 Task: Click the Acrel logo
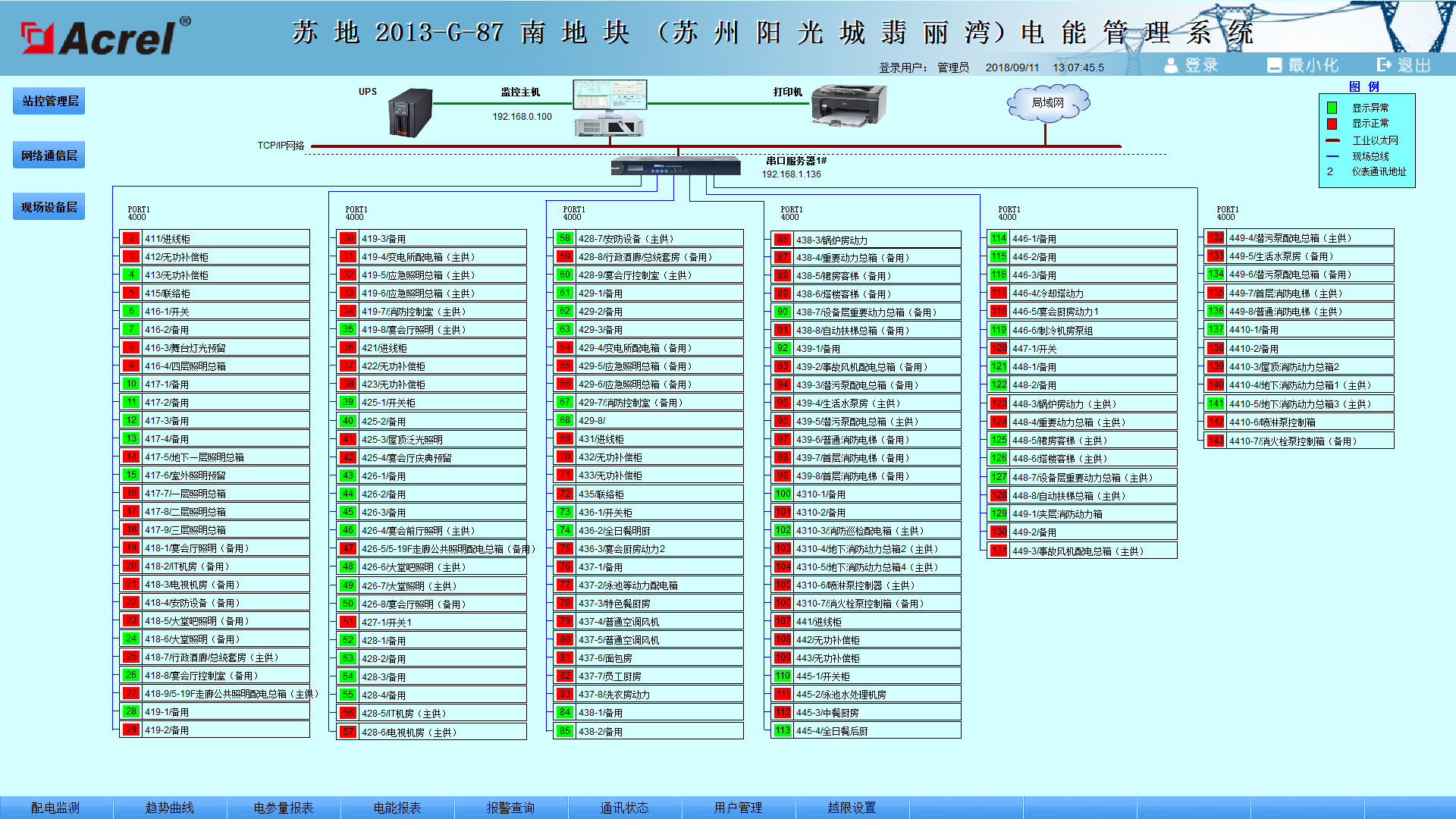pos(105,36)
